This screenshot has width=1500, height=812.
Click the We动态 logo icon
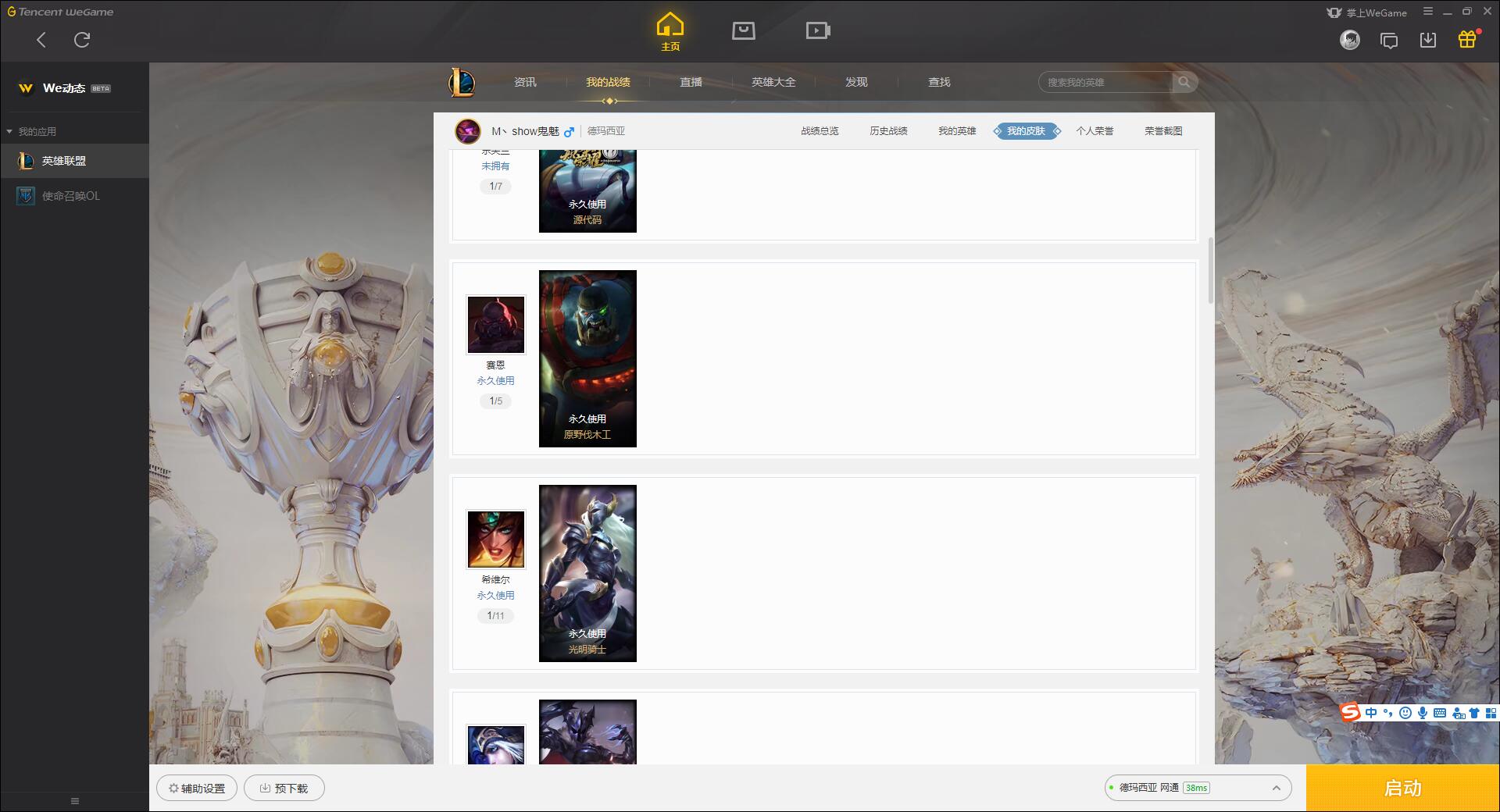(x=26, y=88)
